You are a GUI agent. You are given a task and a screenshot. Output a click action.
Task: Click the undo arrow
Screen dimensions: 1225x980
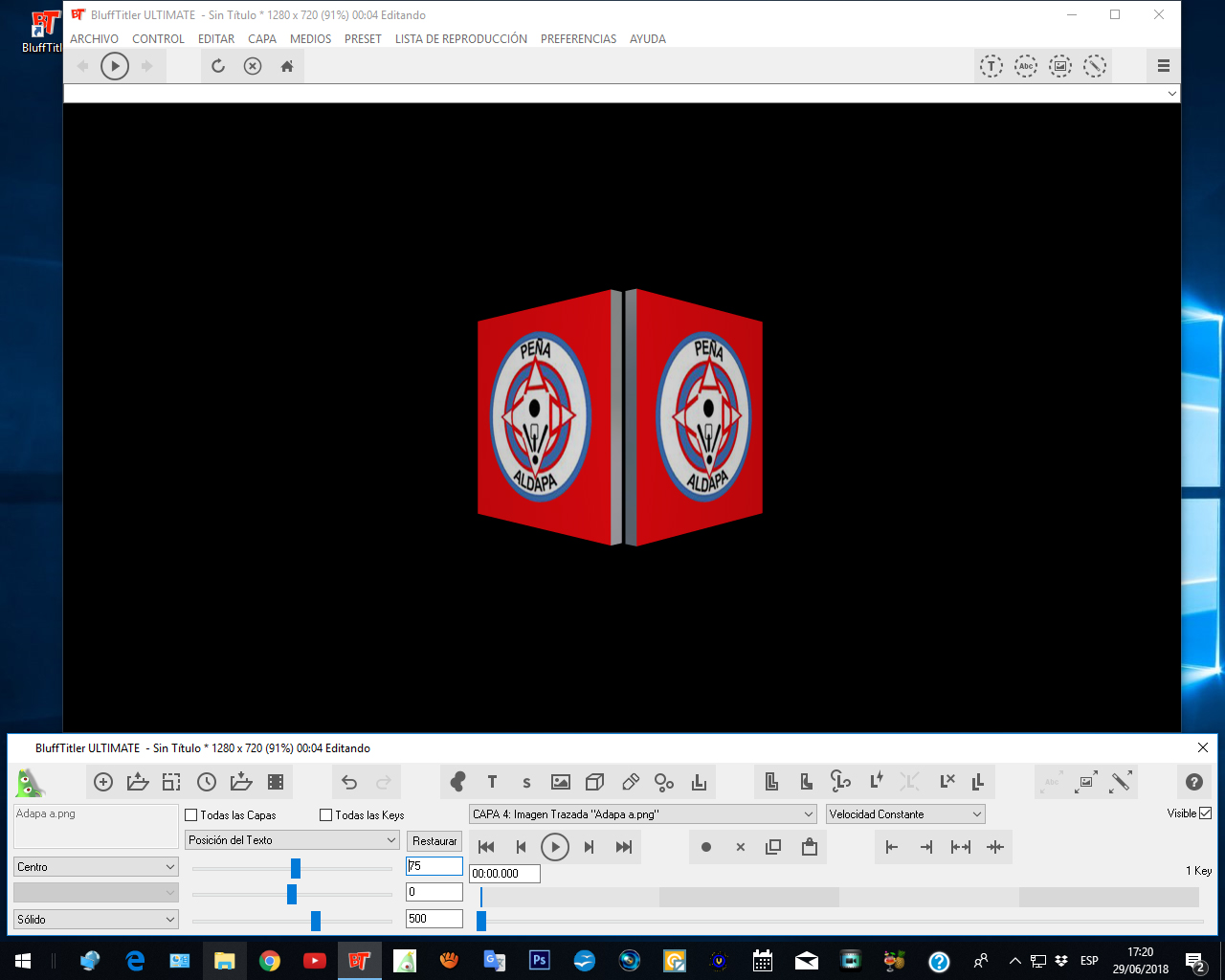349,782
